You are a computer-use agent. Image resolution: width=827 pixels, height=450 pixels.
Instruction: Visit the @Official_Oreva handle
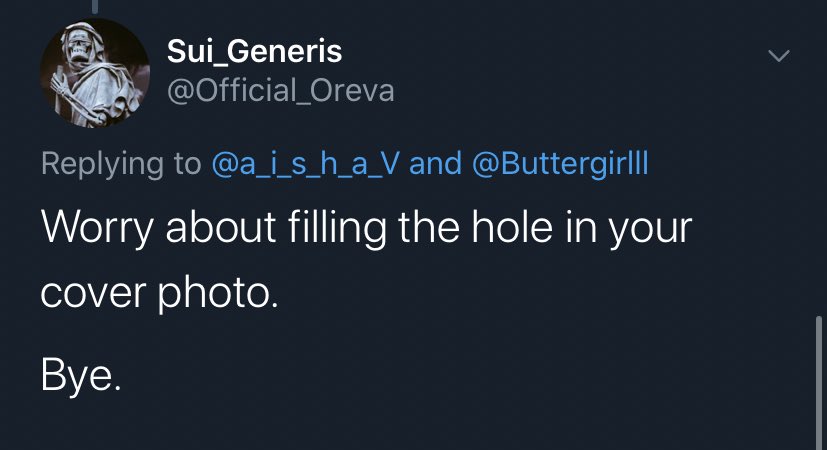(x=280, y=91)
